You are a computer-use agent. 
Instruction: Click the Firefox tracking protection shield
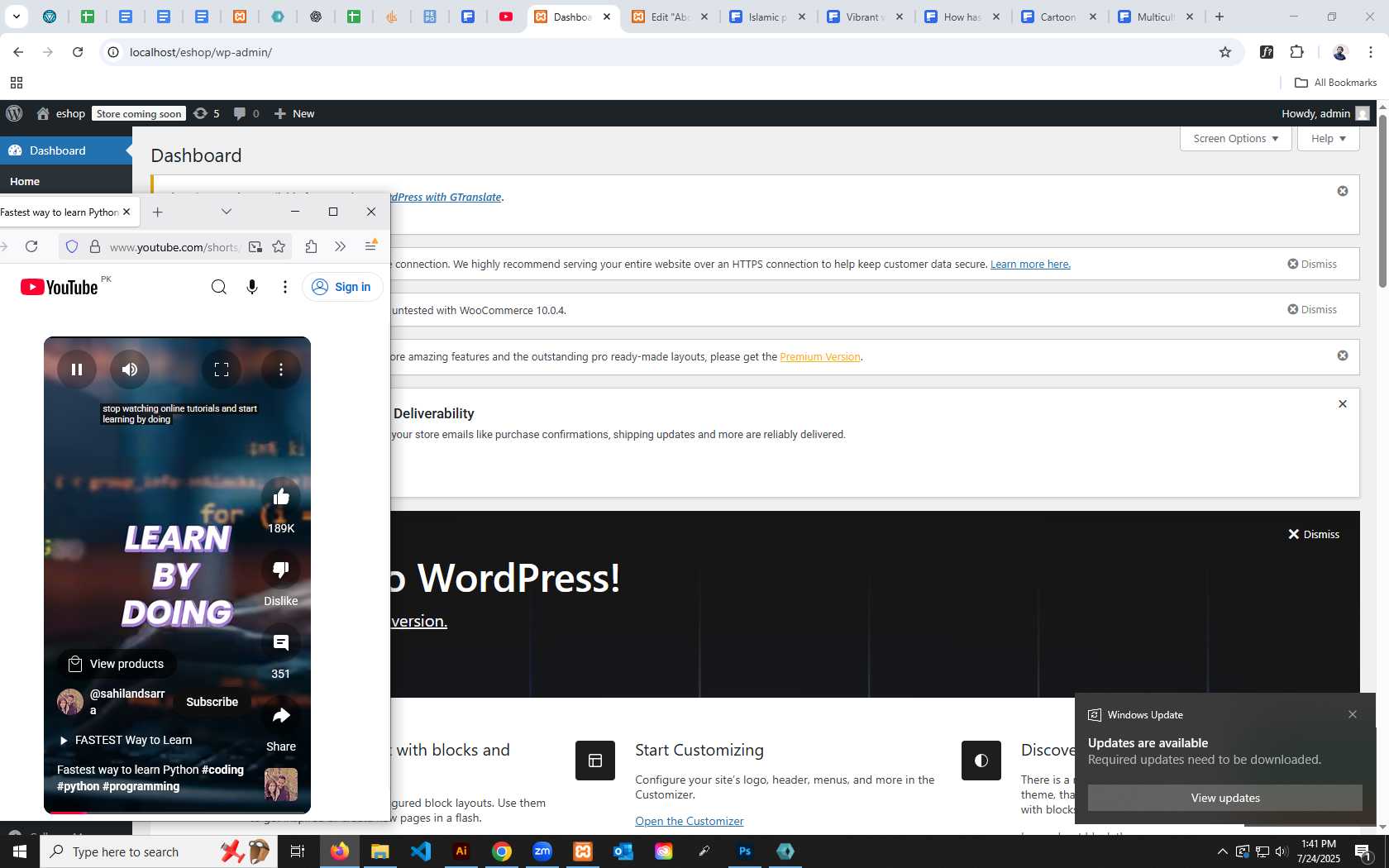[x=72, y=246]
